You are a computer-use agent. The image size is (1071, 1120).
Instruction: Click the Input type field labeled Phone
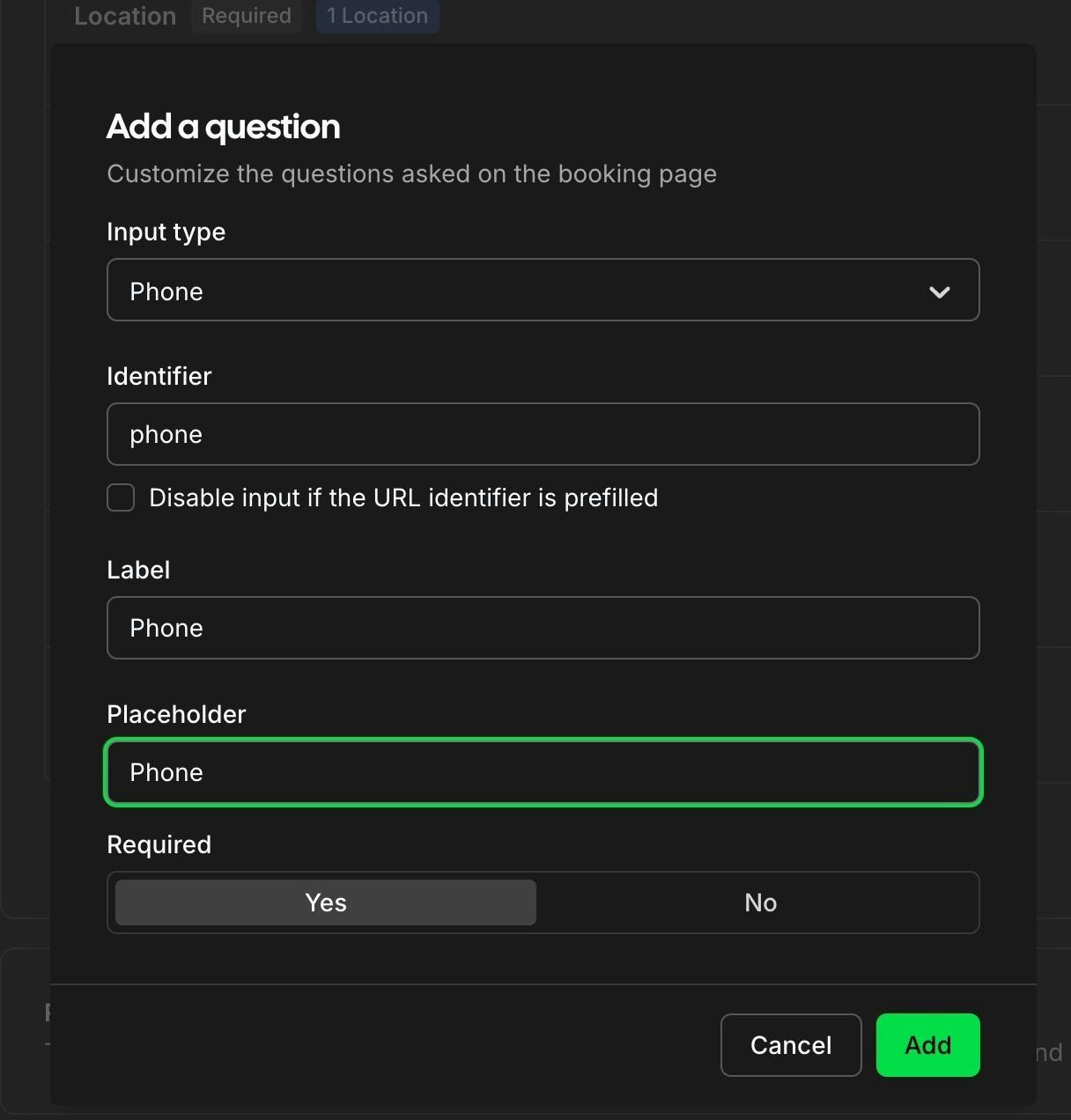[543, 291]
